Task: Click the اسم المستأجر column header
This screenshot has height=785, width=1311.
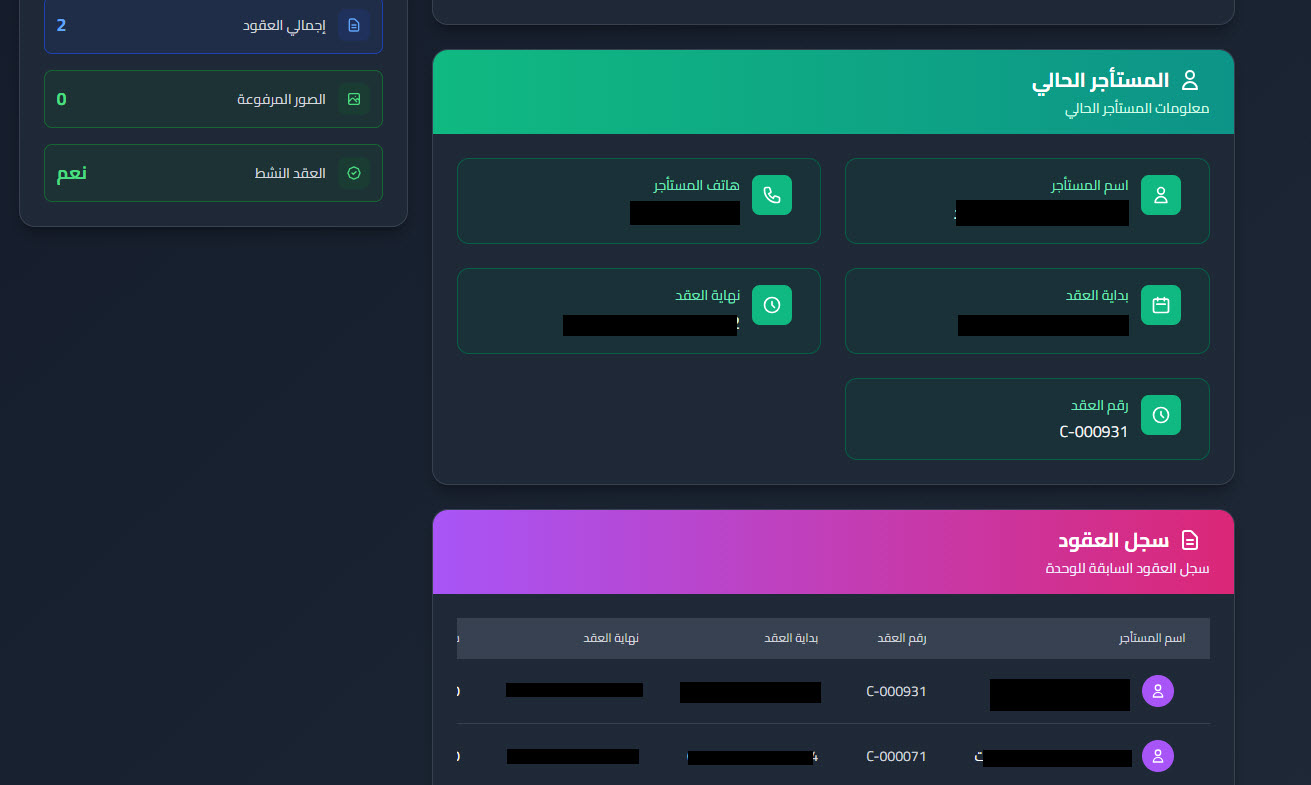Action: click(1152, 638)
